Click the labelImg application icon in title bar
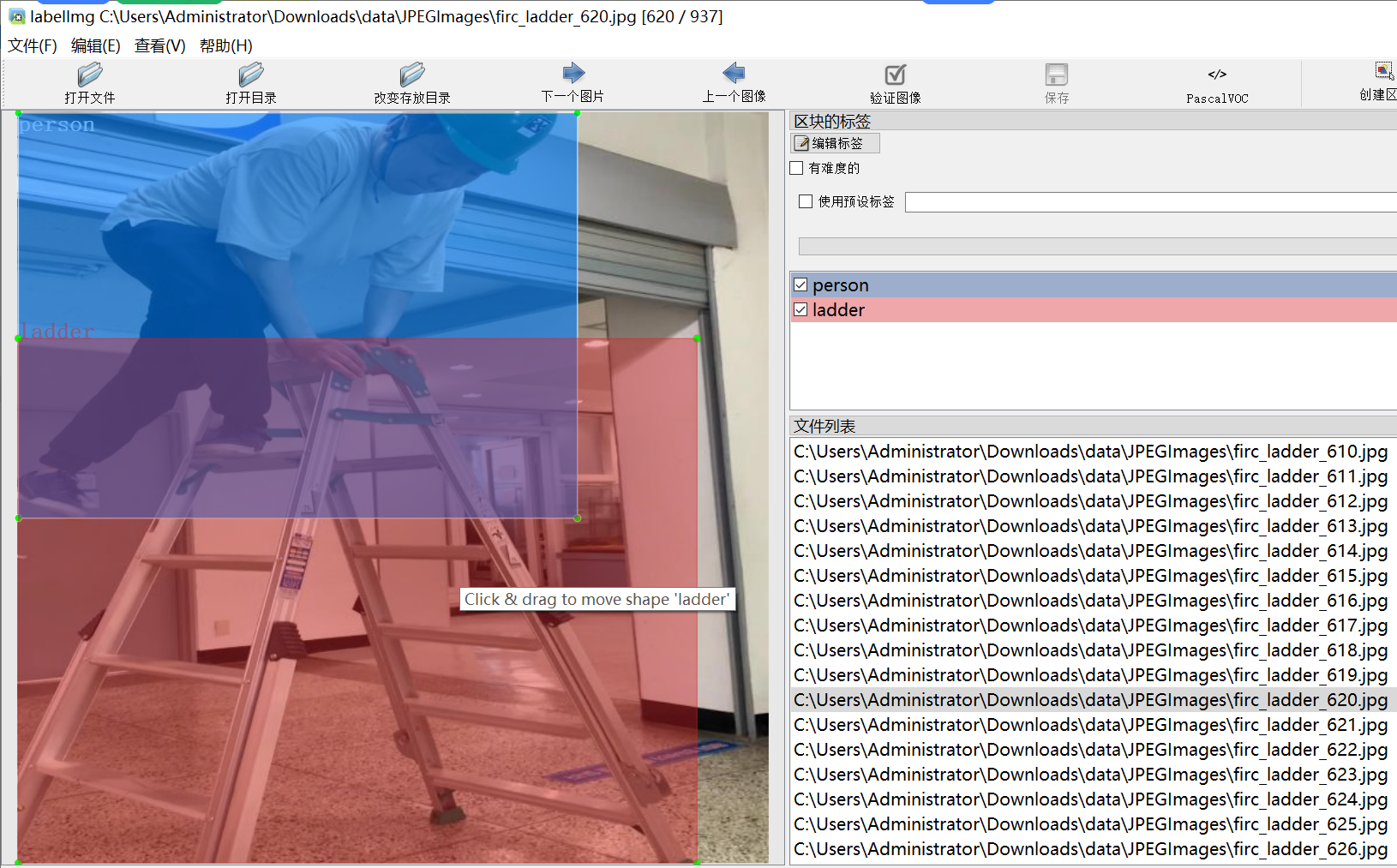Image resolution: width=1397 pixels, height=868 pixels. [x=16, y=16]
